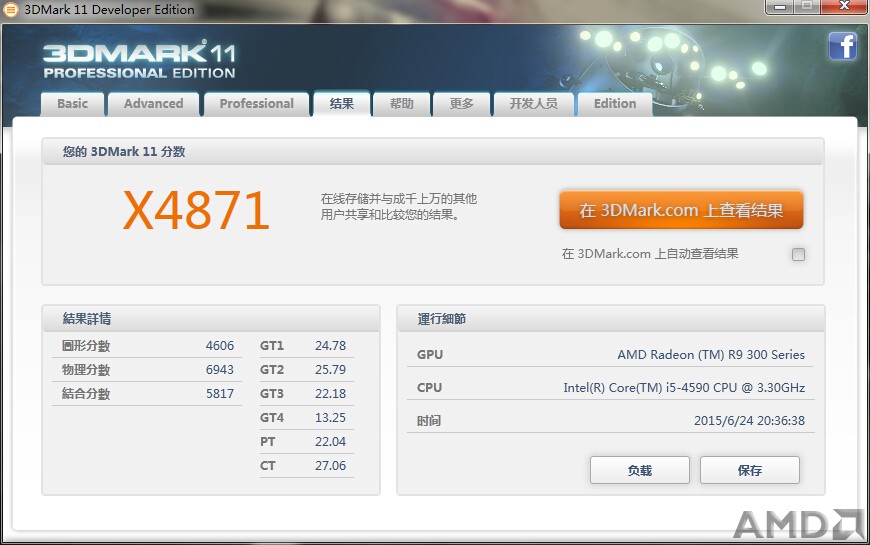Switch to the 开发人员 developer tab
The width and height of the screenshot is (870, 545).
[534, 104]
